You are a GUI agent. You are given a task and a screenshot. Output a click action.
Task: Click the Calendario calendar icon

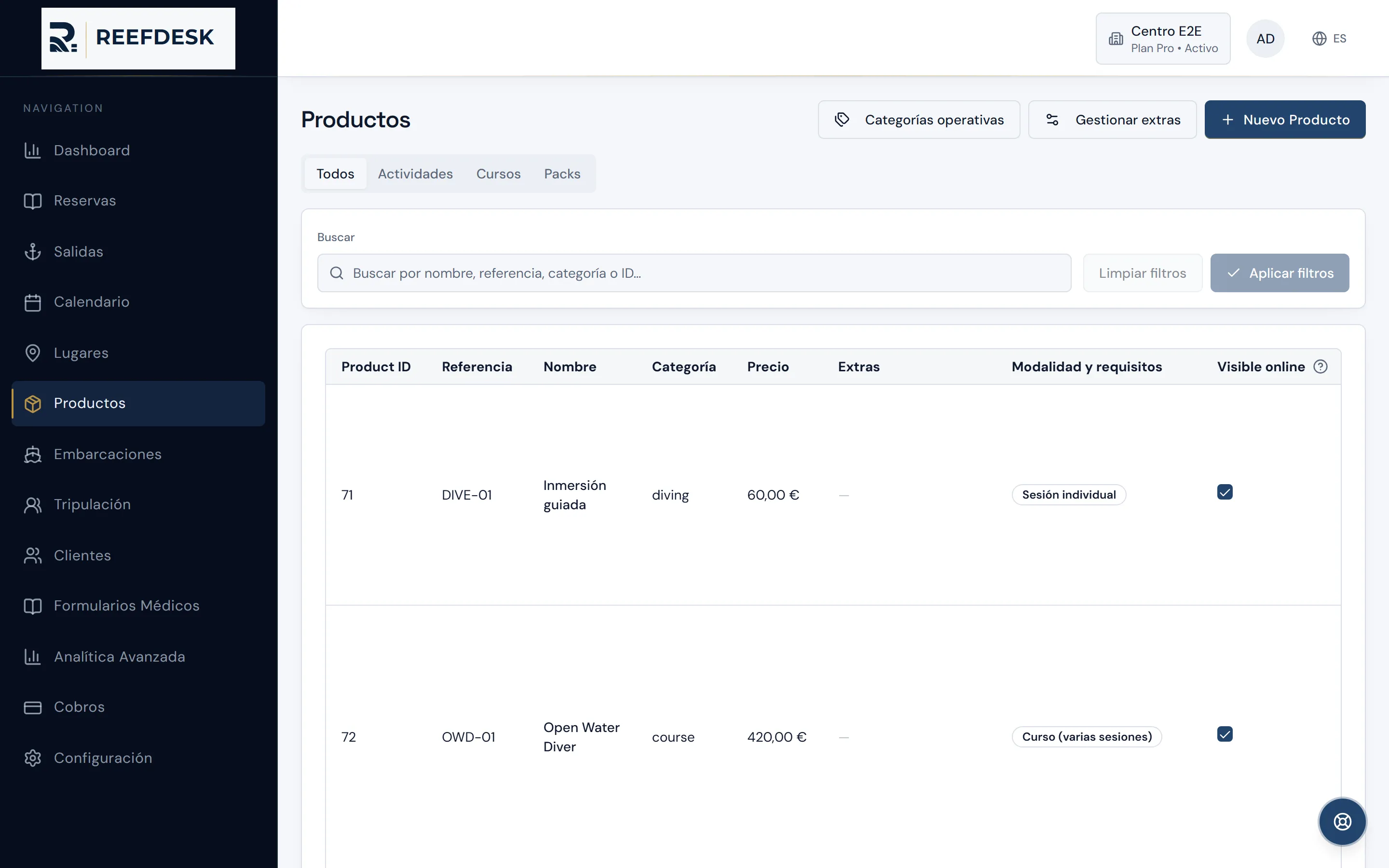click(33, 302)
